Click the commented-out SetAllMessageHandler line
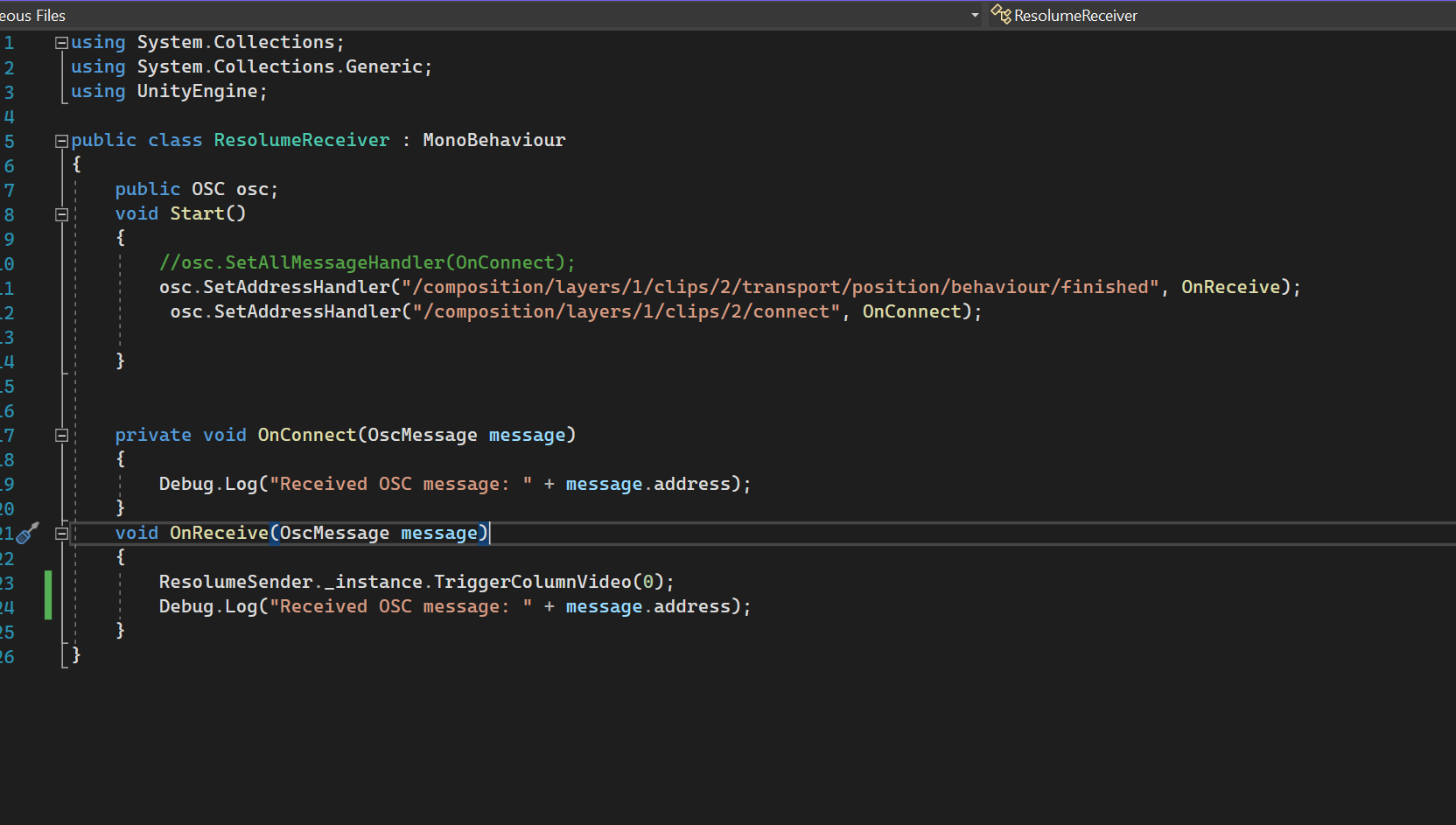The image size is (1456, 825). point(367,262)
